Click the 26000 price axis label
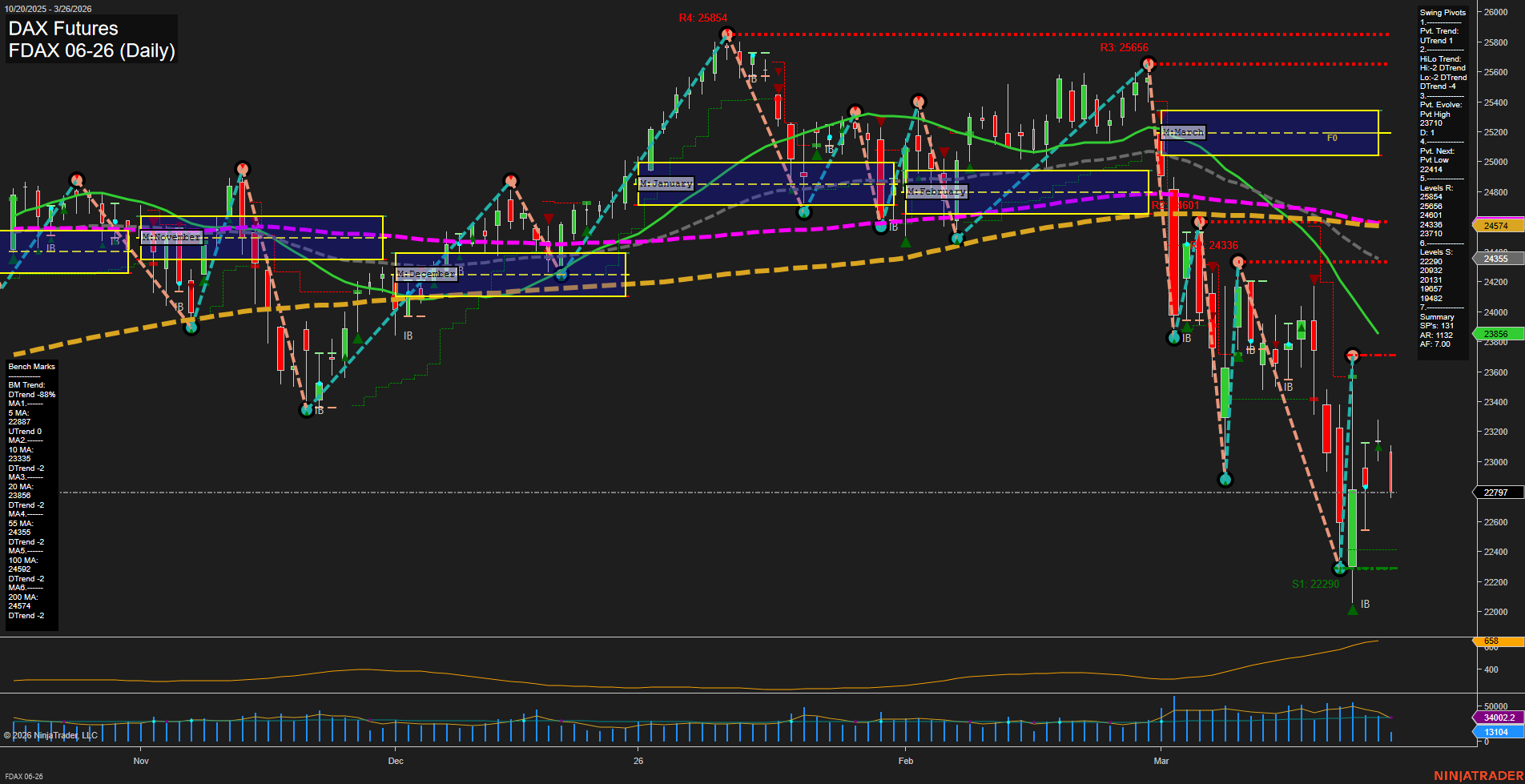Image resolution: width=1525 pixels, height=784 pixels. 1495,12
